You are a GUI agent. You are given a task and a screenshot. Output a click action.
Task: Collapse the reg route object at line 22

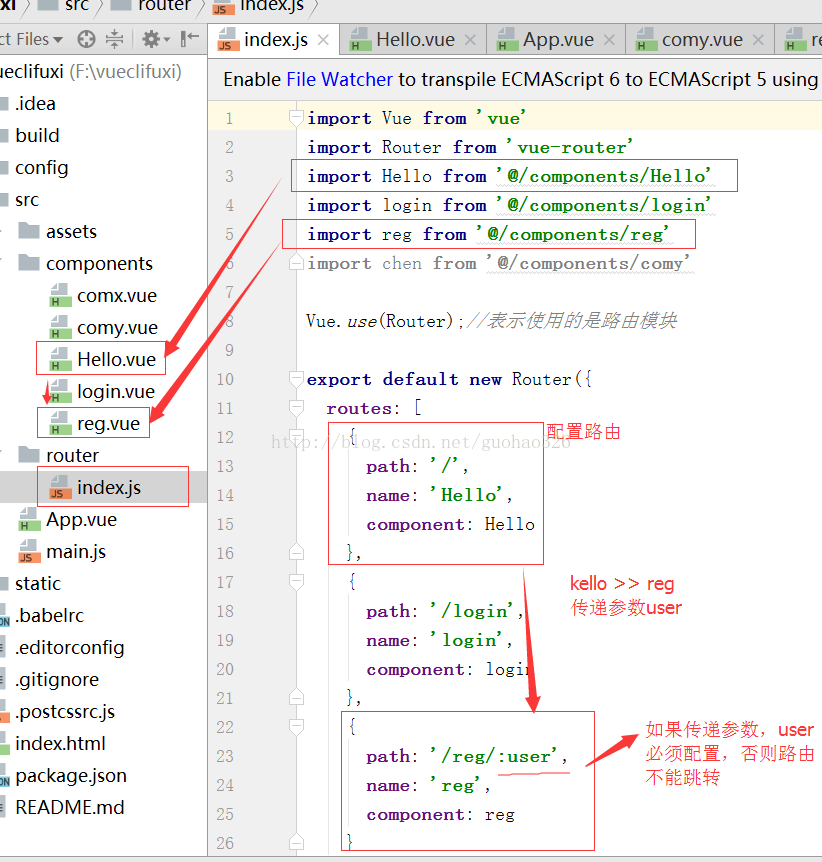(296, 727)
